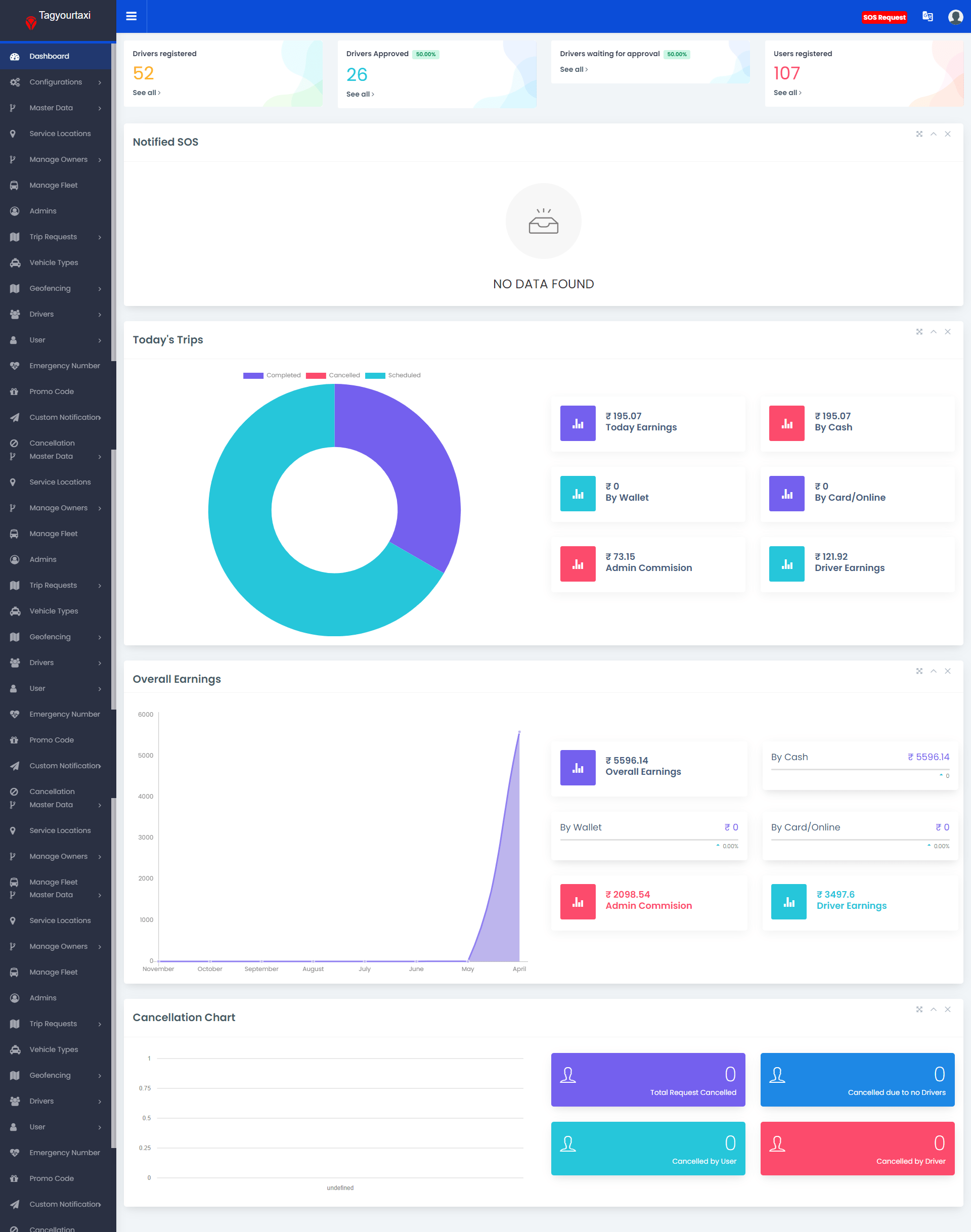Click the Drivers registered count 52

coord(143,73)
